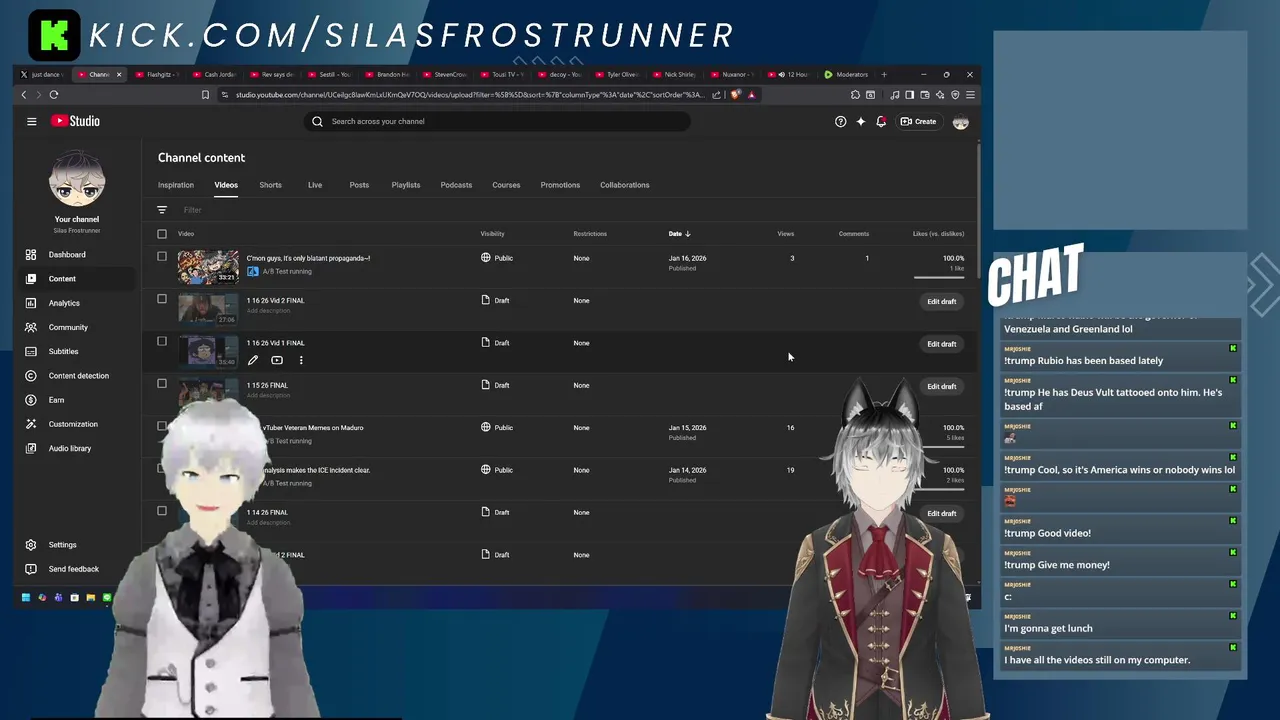The width and height of the screenshot is (1280, 720).
Task: Open the Help question mark icon
Action: pyautogui.click(x=840, y=121)
